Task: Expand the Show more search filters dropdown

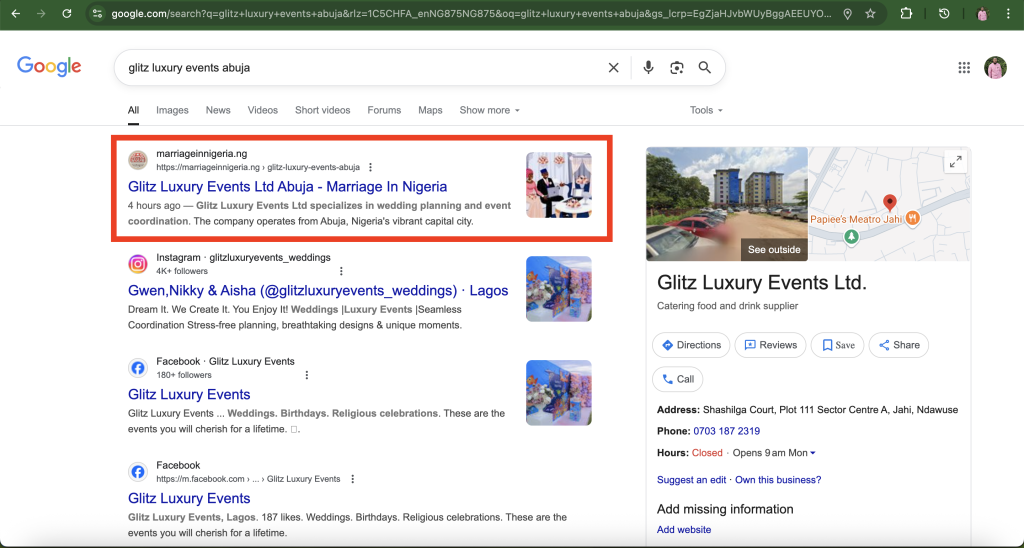Action: click(489, 110)
